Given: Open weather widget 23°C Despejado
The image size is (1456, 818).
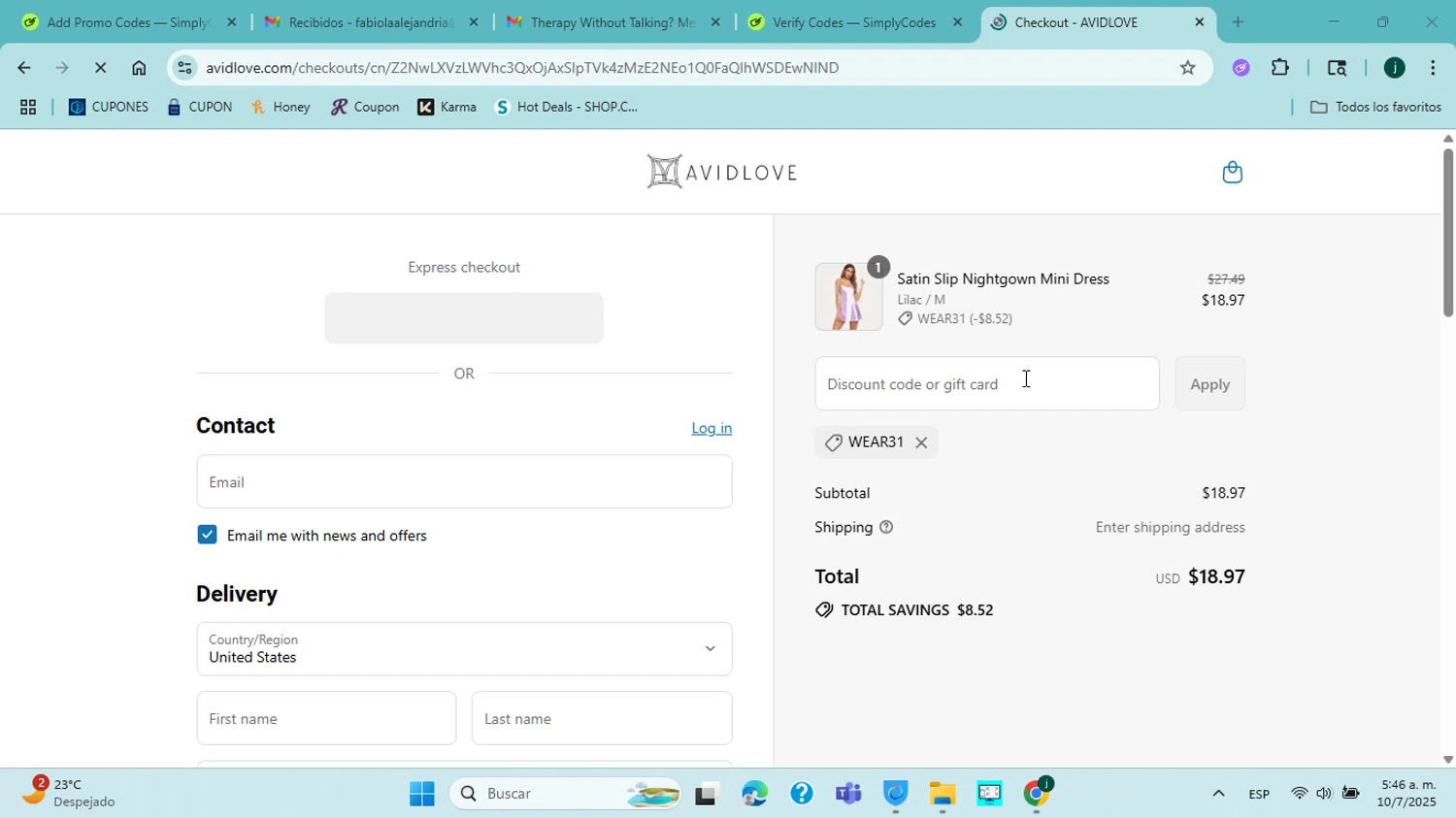Looking at the screenshot, I should coord(68,793).
